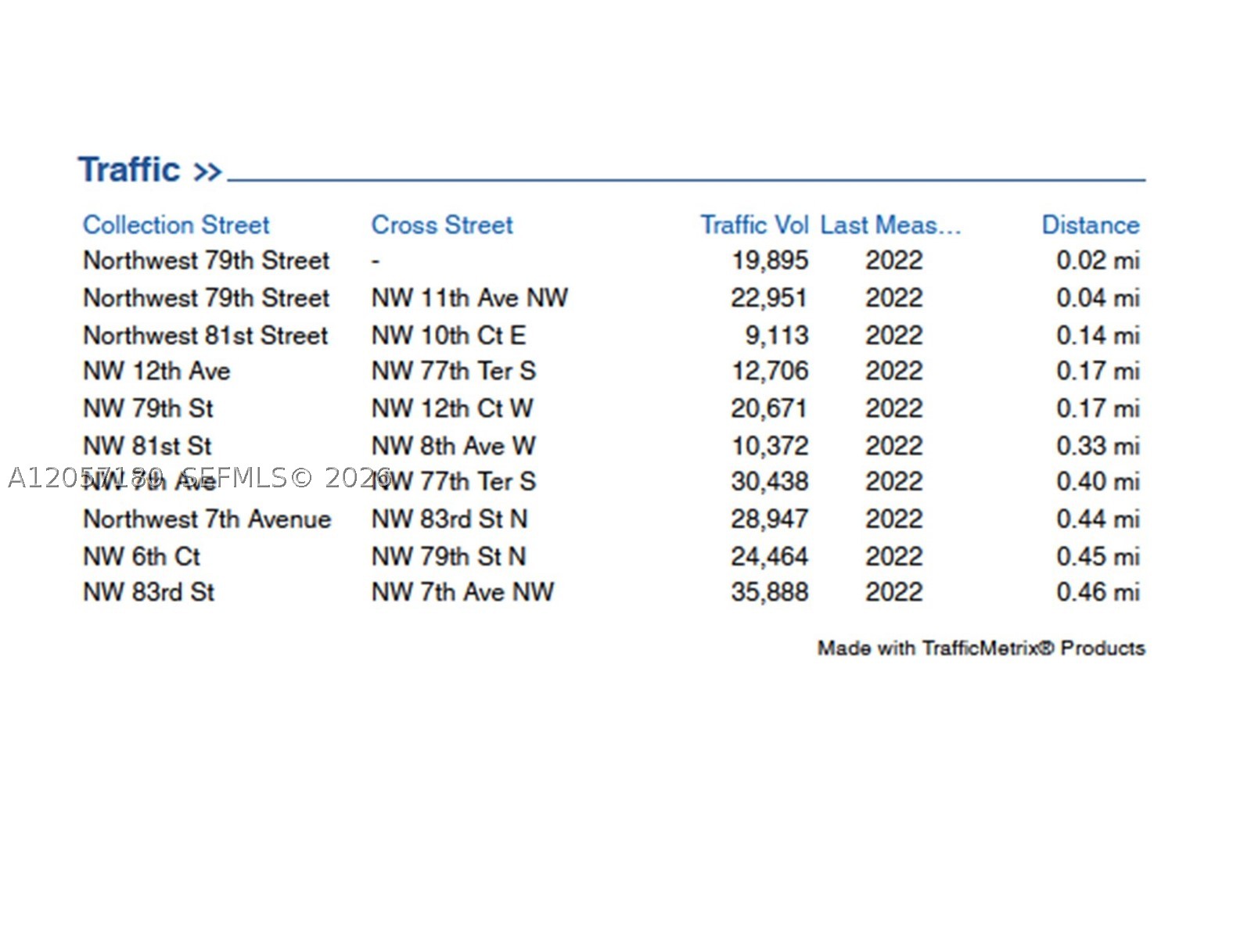This screenshot has width=1233, height=952.
Task: Click the double chevron beside Traffic
Action: pyautogui.click(x=207, y=172)
